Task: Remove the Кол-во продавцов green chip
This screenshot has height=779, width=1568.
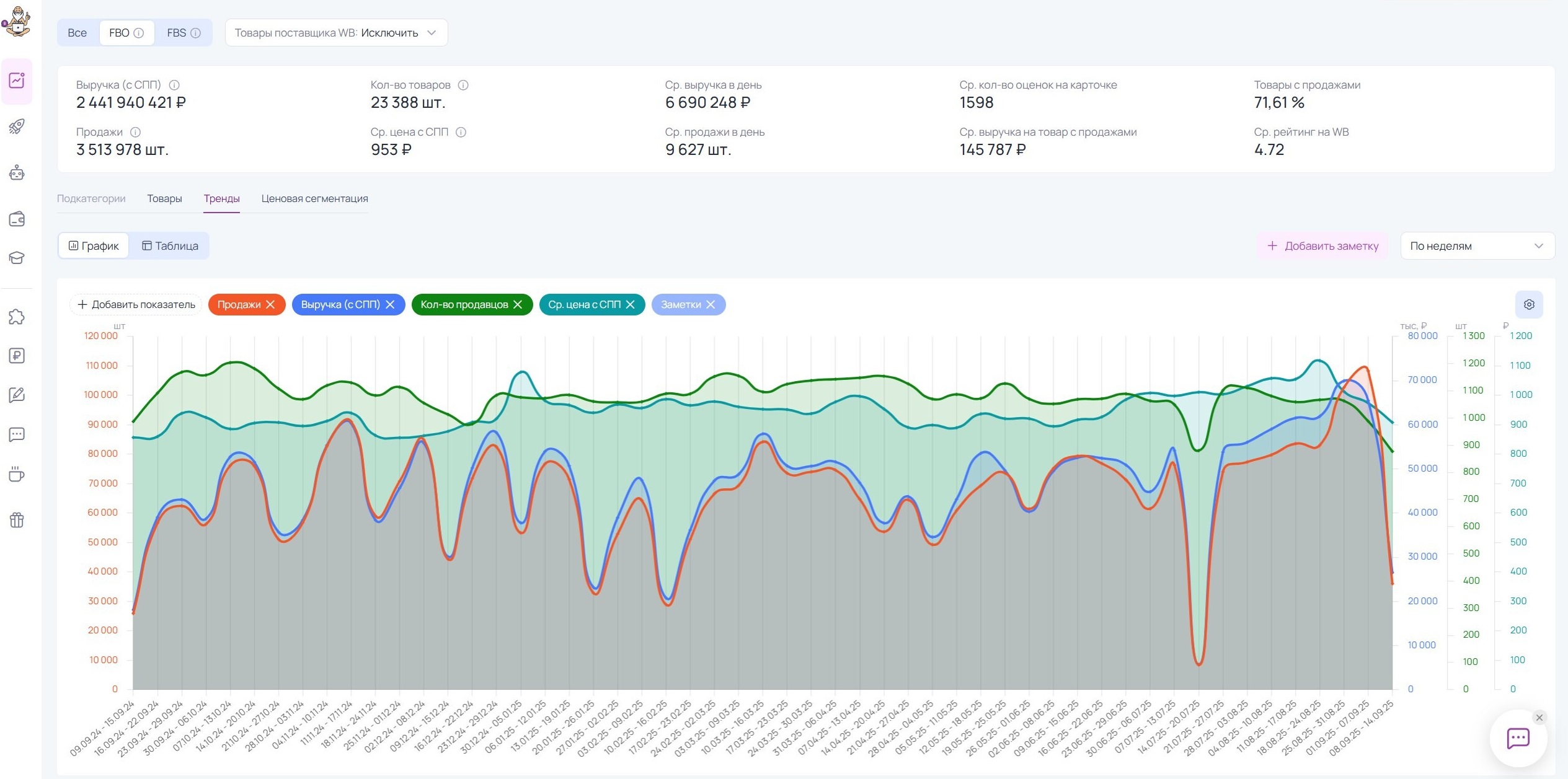Action: point(518,304)
